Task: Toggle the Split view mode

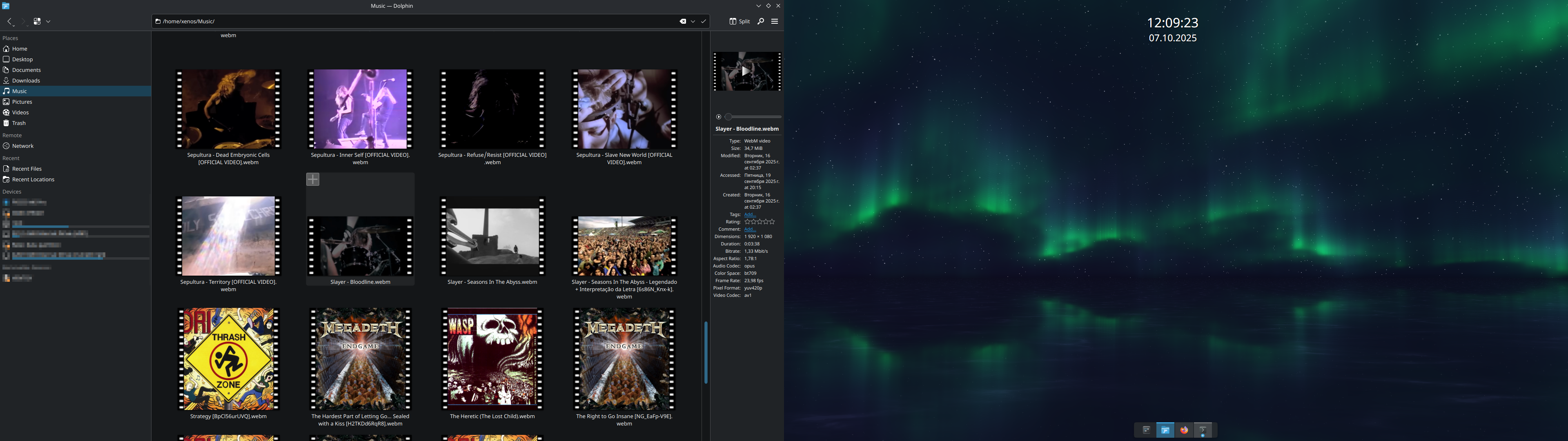Action: click(x=739, y=21)
